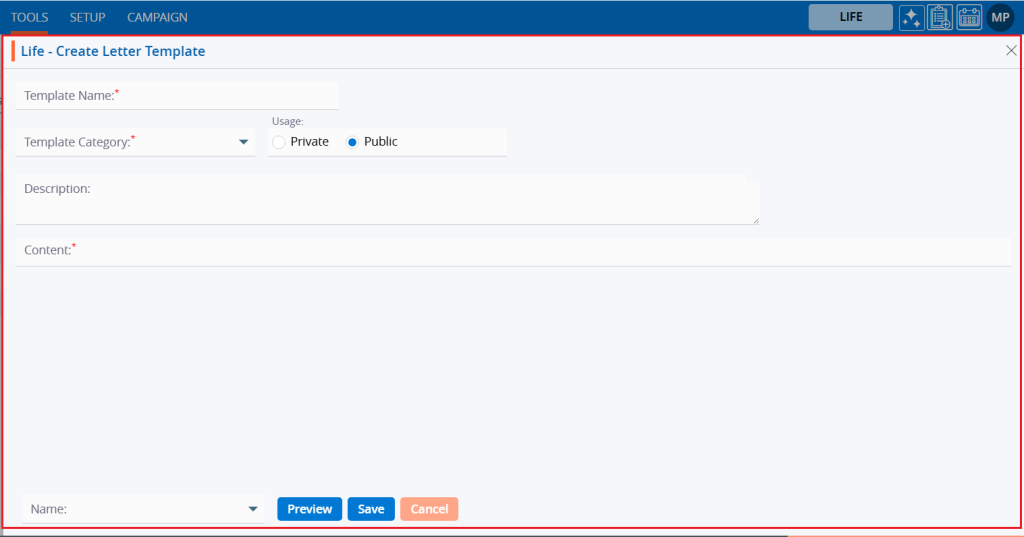The image size is (1024, 537).
Task: Open the Name dropdown at bottom
Action: 252,509
